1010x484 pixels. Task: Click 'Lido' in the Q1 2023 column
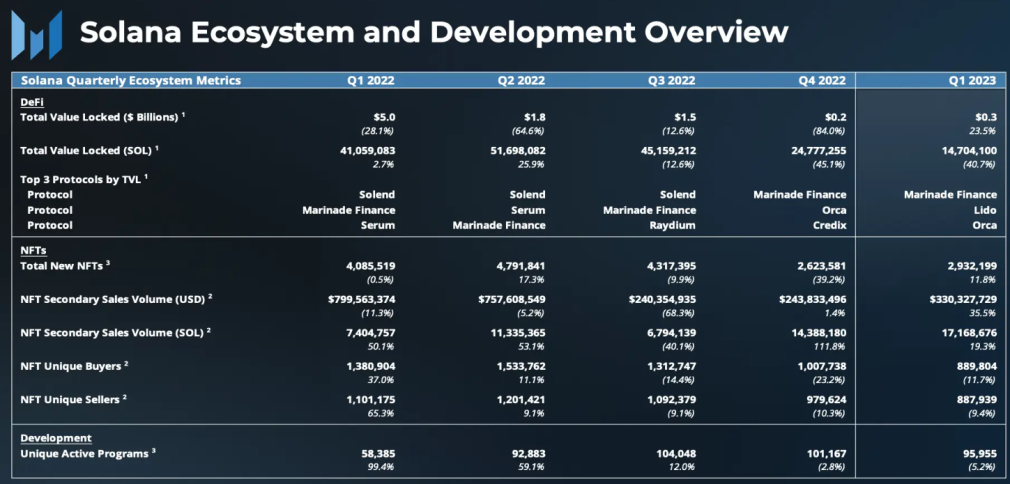[986, 210]
